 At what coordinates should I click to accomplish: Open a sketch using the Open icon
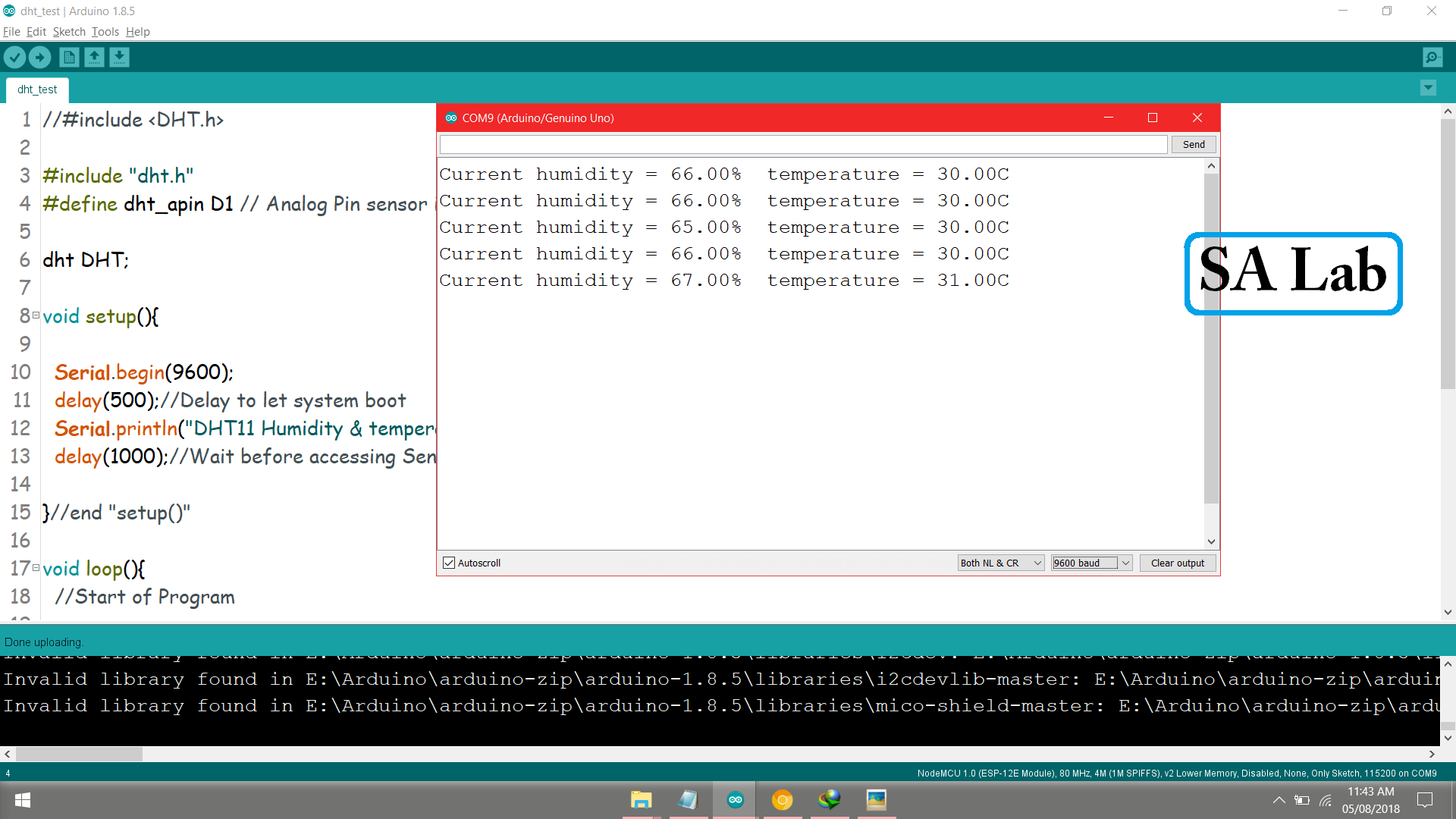(94, 57)
